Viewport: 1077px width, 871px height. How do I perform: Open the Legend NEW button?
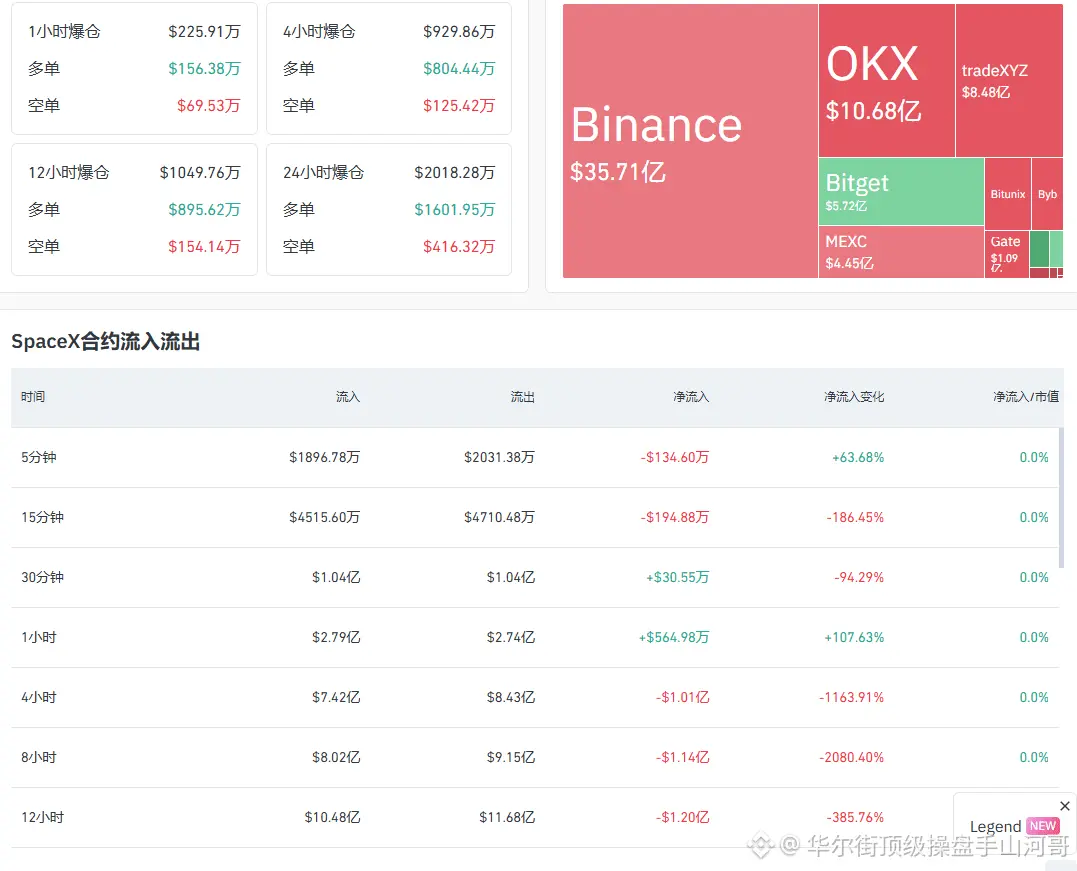coord(1014,826)
